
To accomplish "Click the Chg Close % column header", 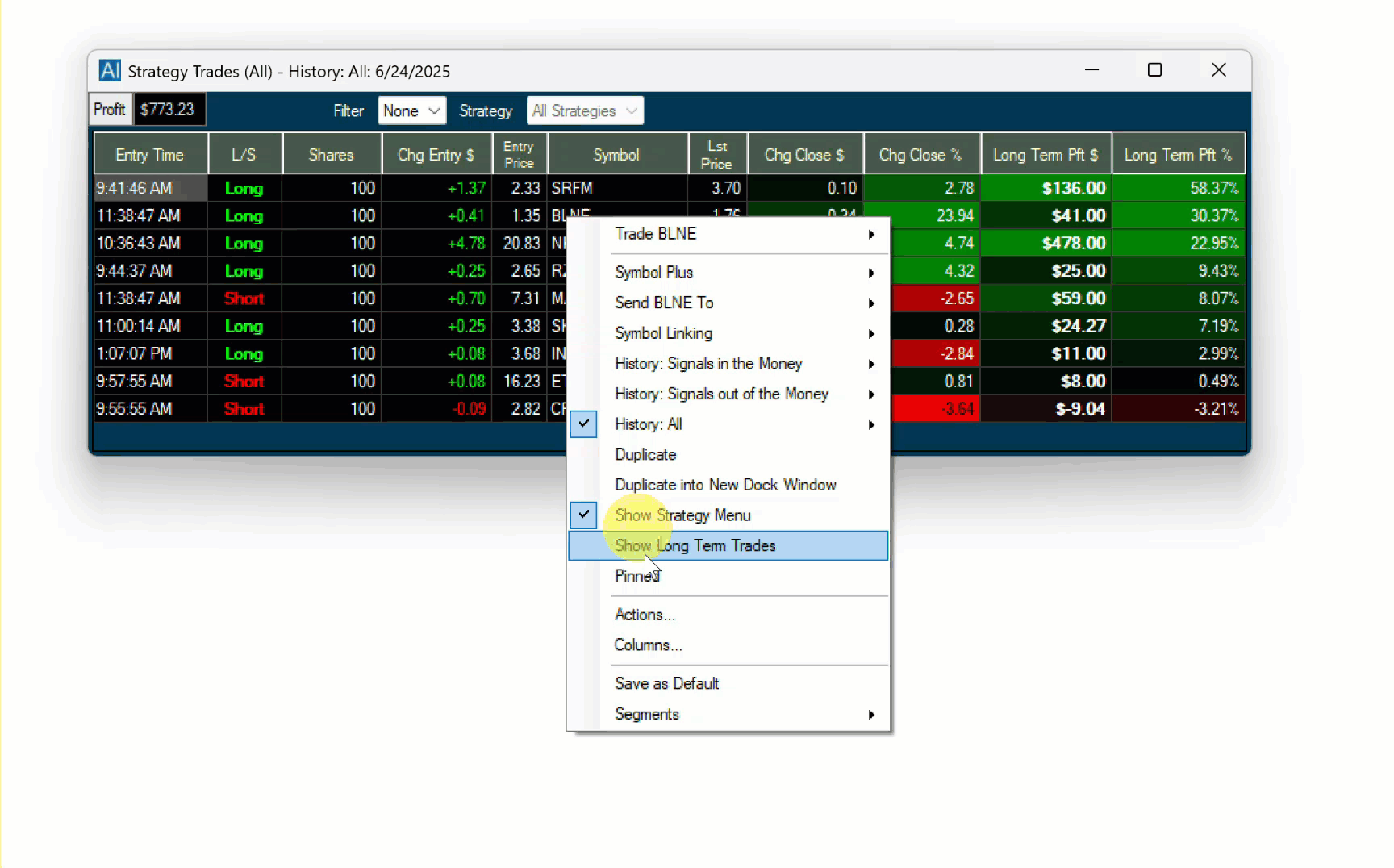I will point(921,154).
